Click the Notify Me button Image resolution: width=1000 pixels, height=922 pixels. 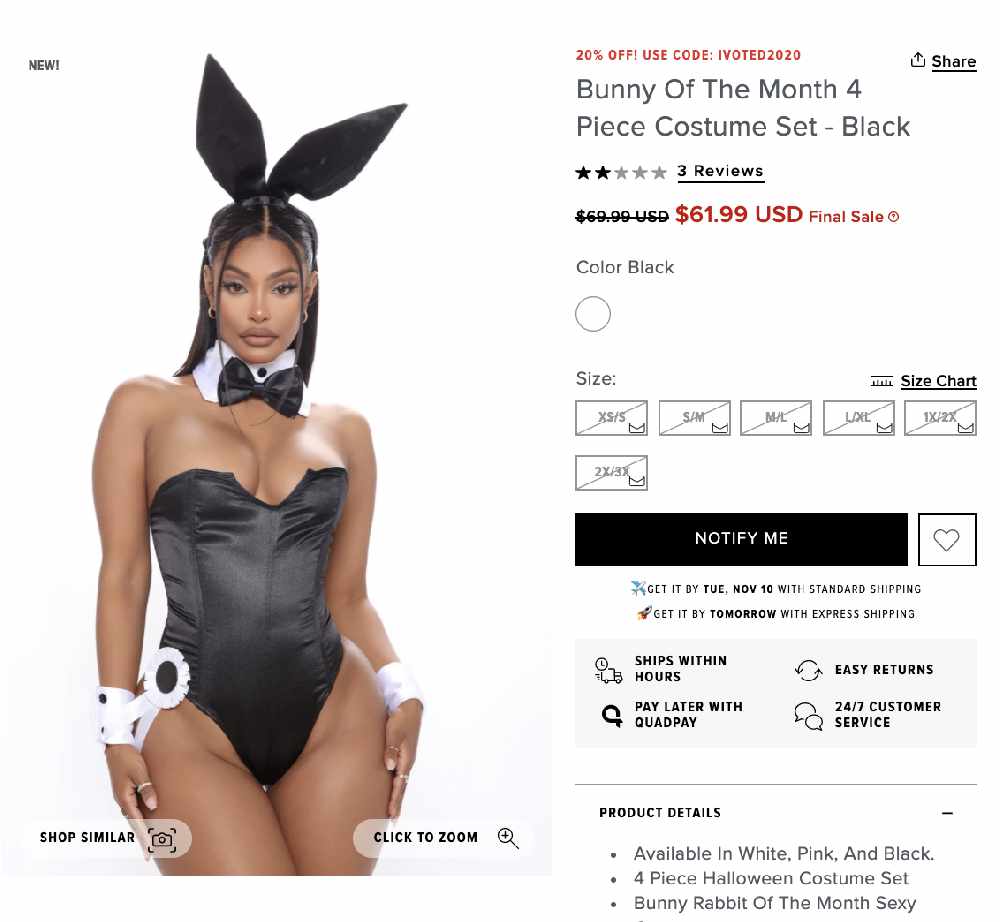click(x=741, y=539)
